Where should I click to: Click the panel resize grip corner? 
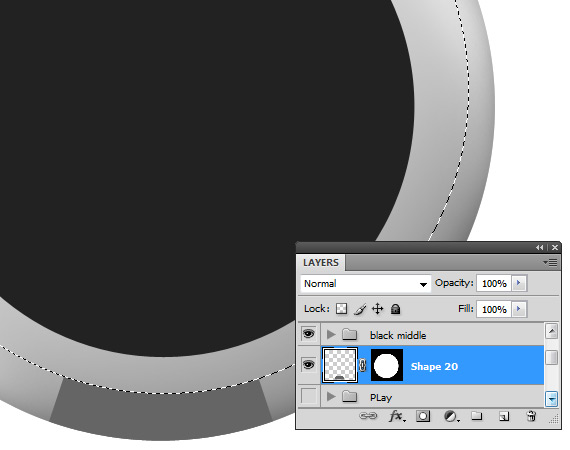554,420
